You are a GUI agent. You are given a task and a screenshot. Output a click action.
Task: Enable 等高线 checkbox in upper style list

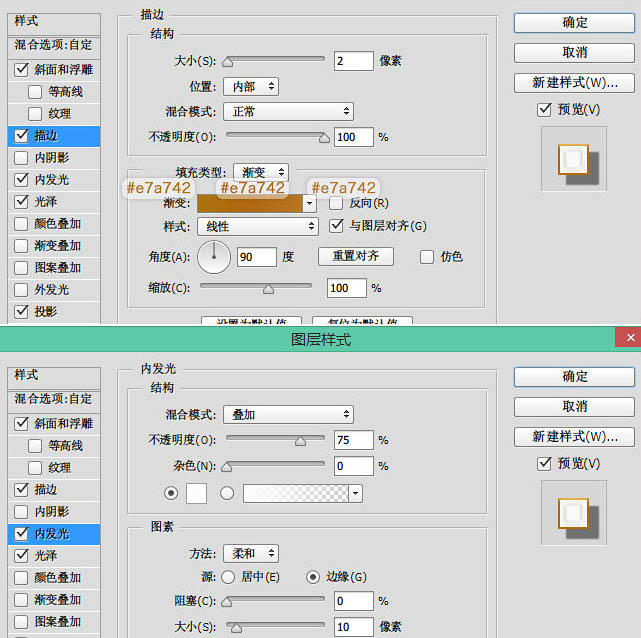coord(35,92)
